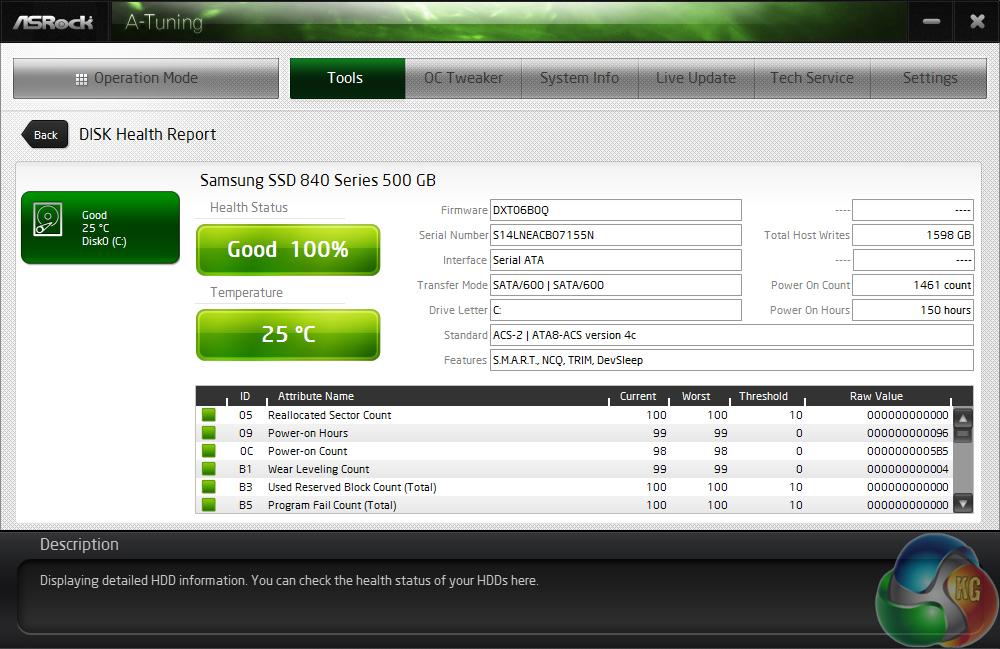Click the Transfer Mode field SATA/600

(615, 285)
